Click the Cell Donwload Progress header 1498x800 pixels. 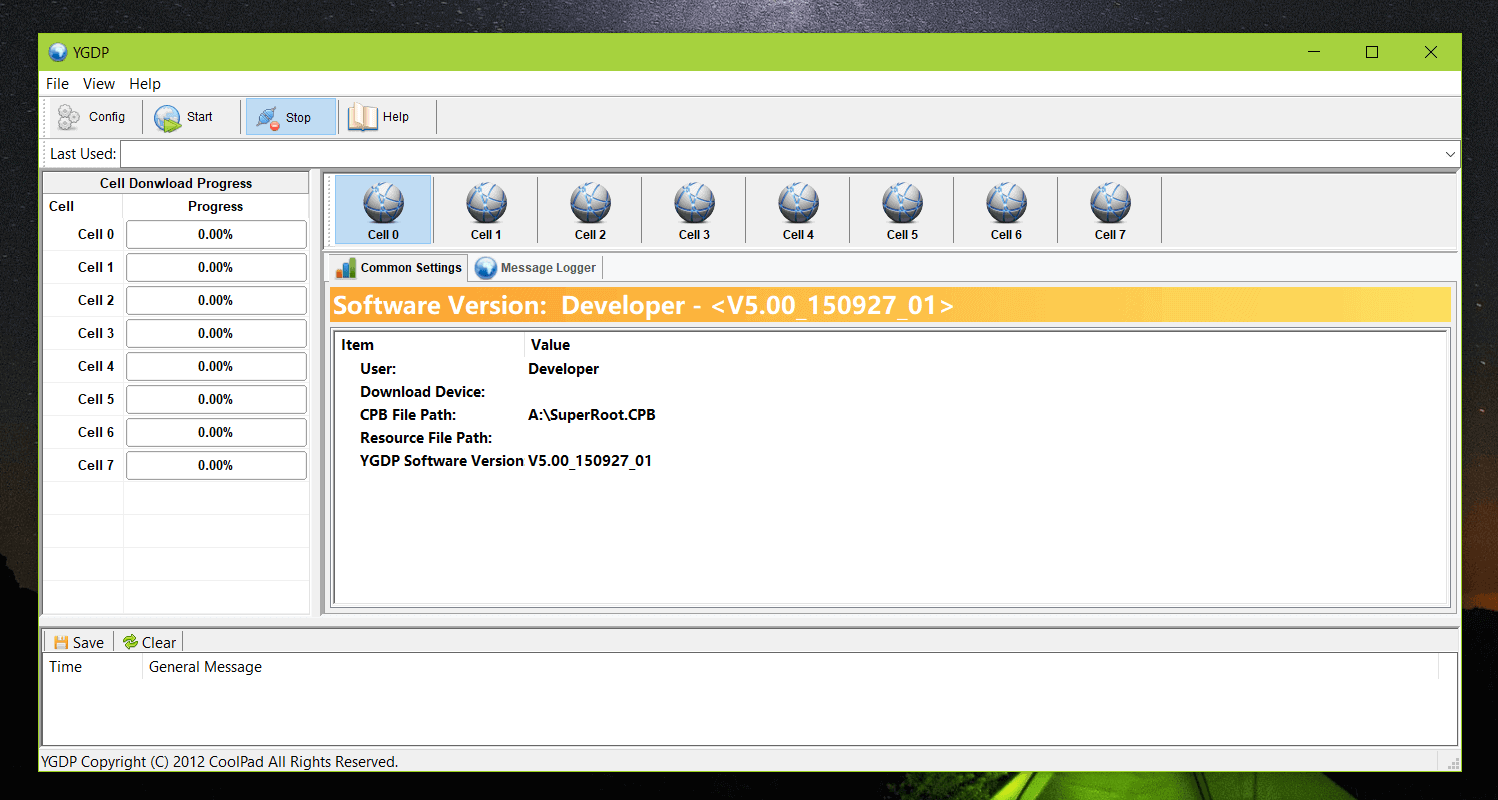(x=176, y=183)
